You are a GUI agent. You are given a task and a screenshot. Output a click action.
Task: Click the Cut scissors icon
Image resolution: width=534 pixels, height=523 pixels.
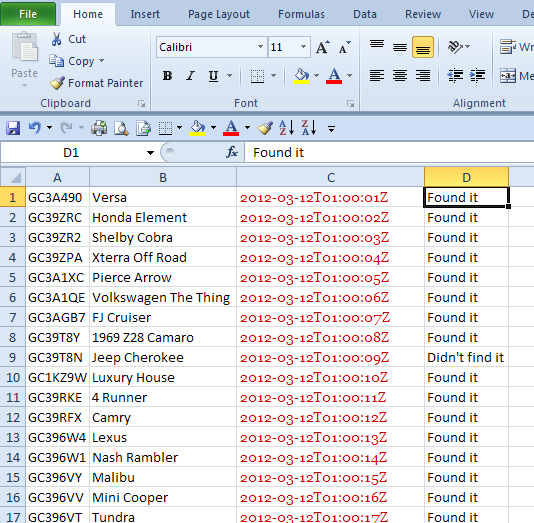tap(57, 39)
